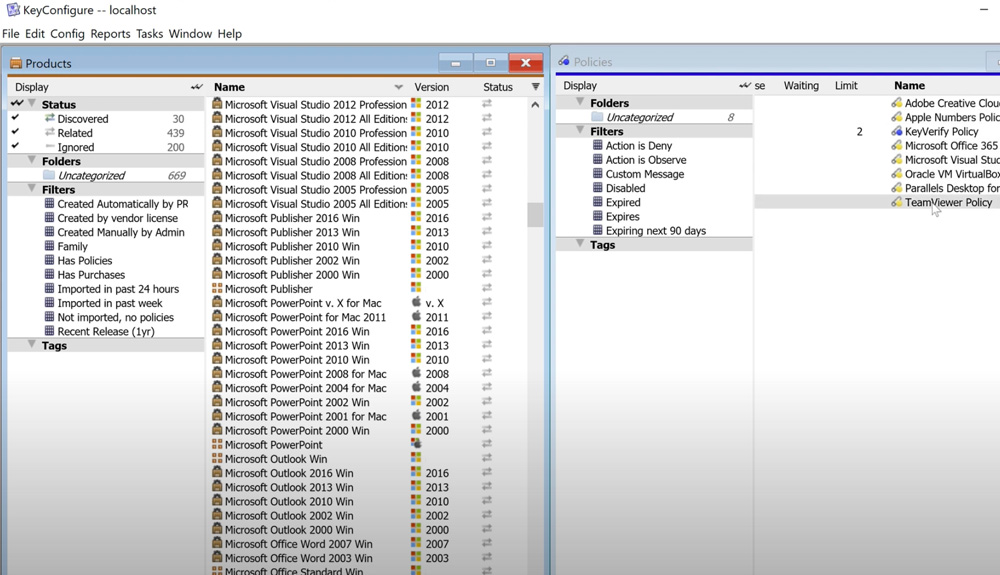Click the KeyConfigure application title icon

(13, 10)
